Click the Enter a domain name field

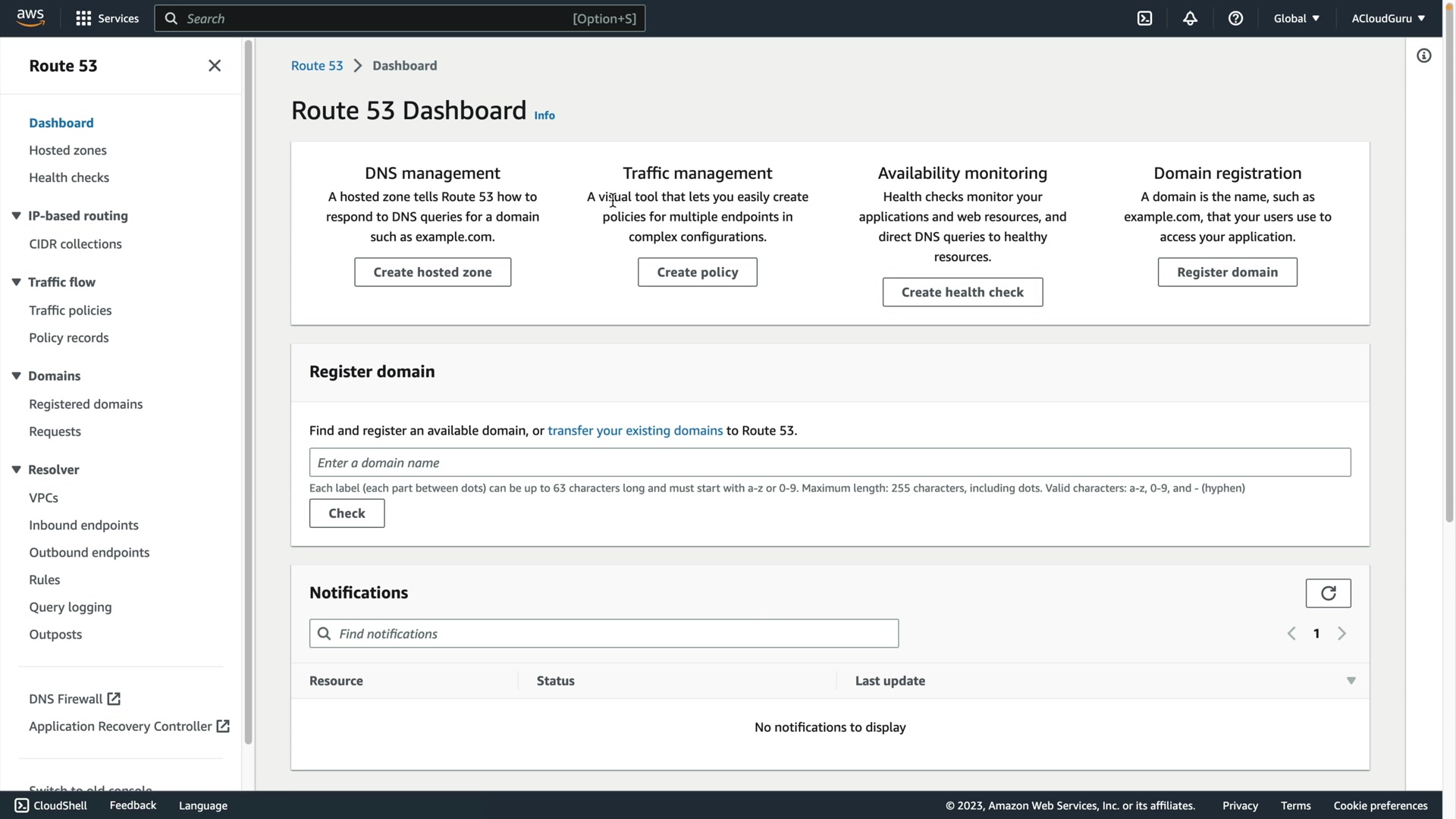coord(830,463)
